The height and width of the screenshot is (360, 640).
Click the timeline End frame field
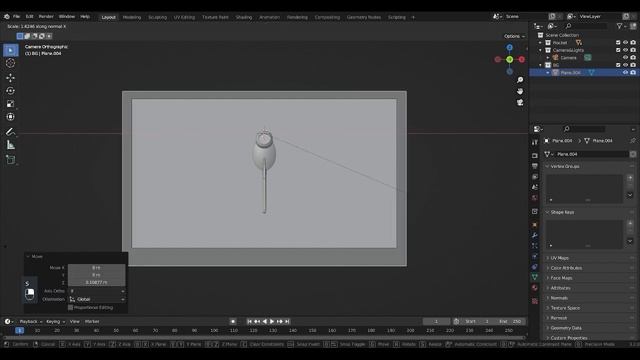click(x=510, y=322)
